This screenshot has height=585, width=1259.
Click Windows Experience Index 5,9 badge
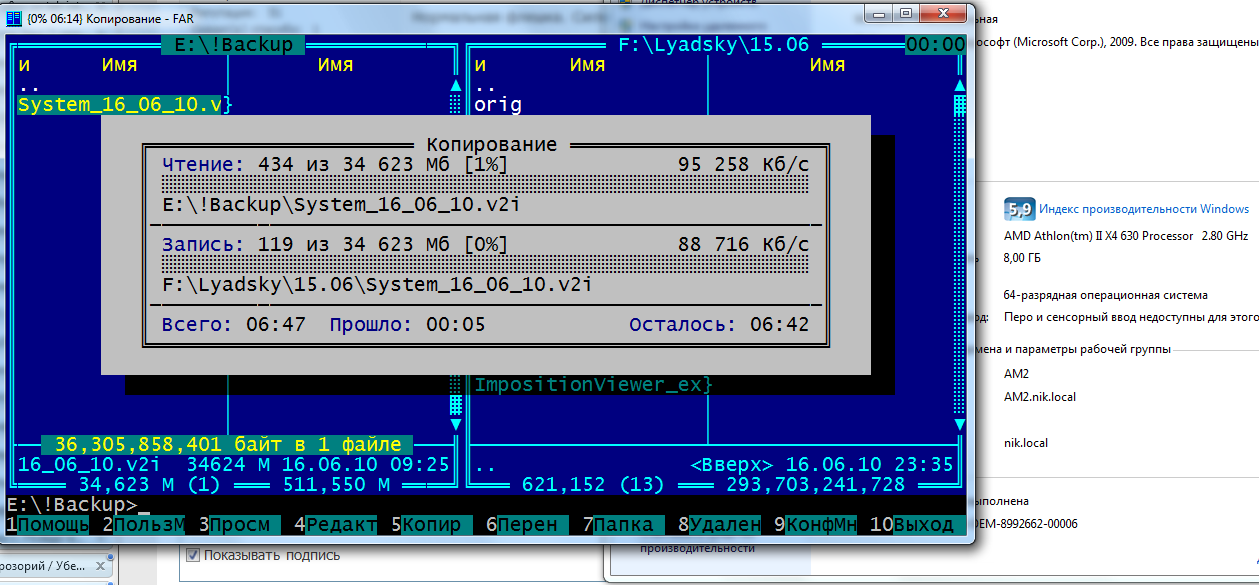pos(1019,209)
